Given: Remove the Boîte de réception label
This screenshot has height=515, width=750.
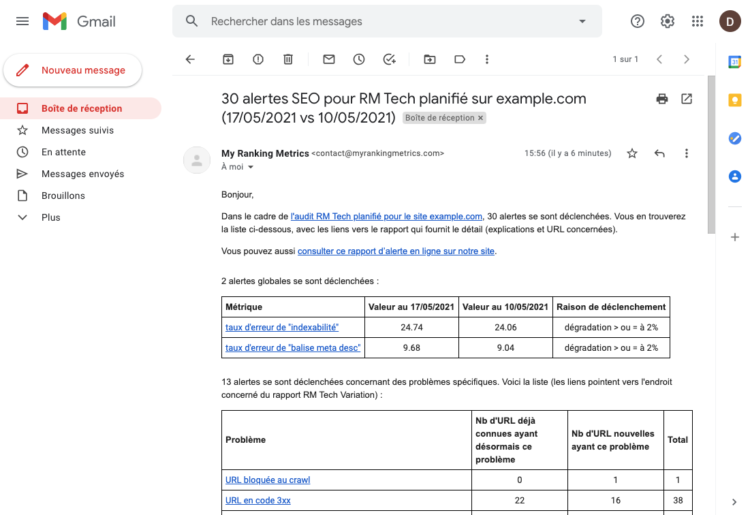Looking at the screenshot, I should (480, 118).
